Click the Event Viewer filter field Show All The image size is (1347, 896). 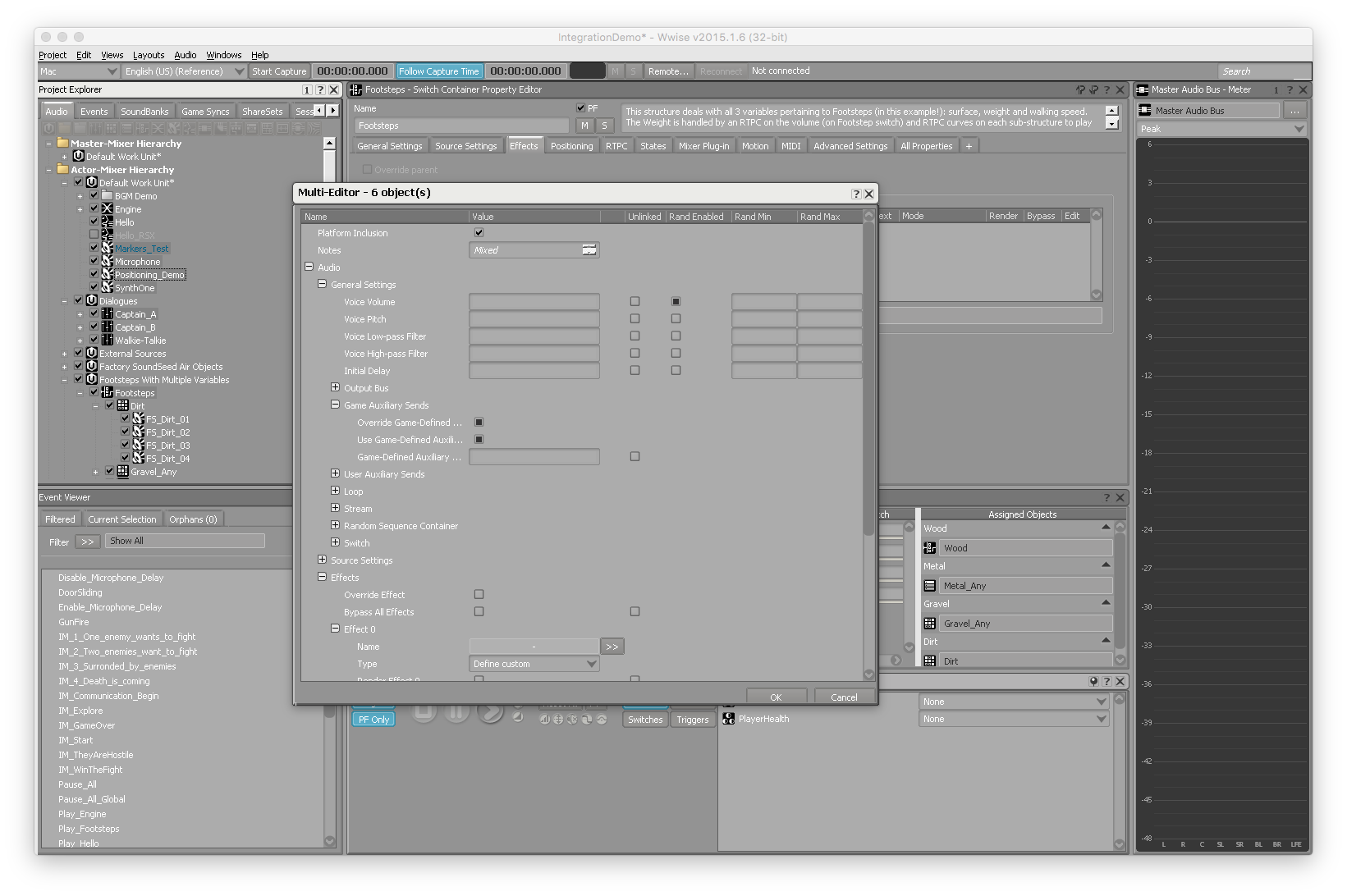click(x=186, y=541)
